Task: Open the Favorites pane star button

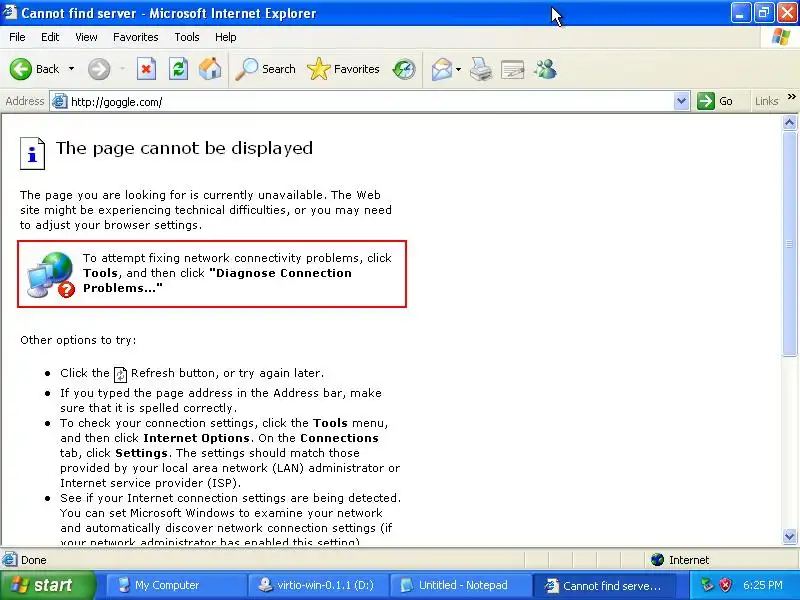Action: (343, 69)
